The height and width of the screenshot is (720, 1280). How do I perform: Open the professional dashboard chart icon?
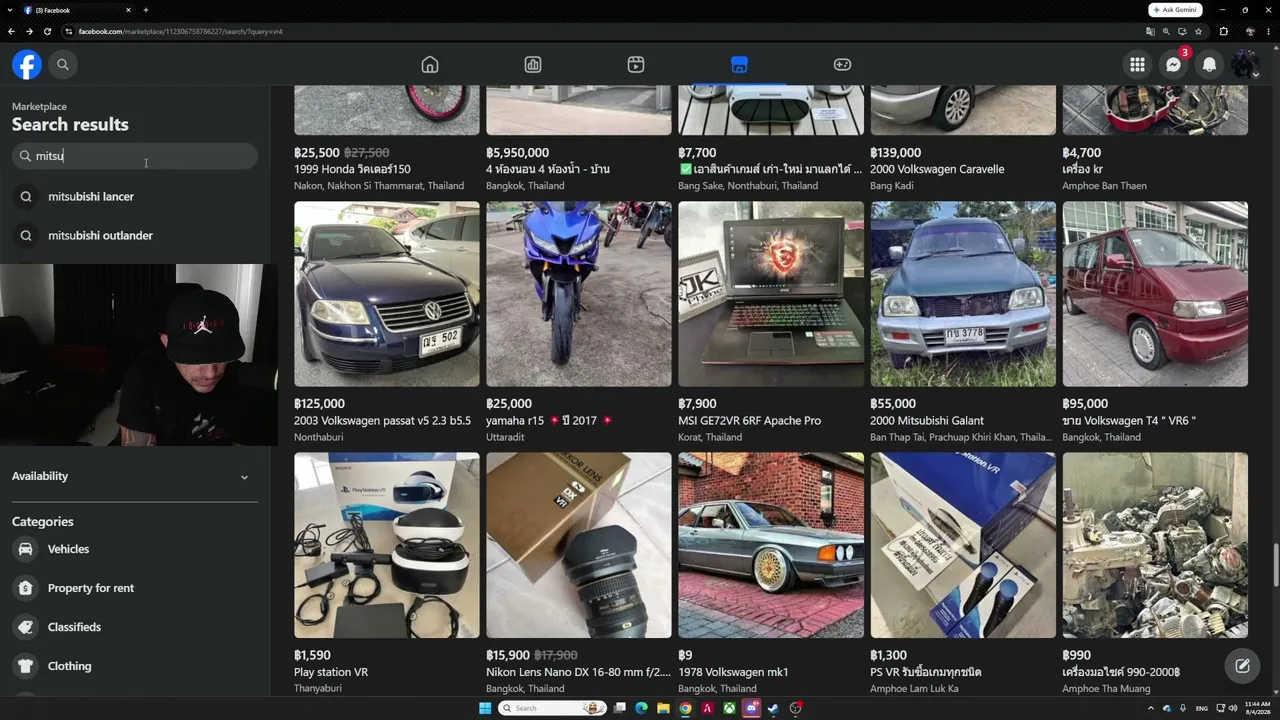(x=533, y=65)
